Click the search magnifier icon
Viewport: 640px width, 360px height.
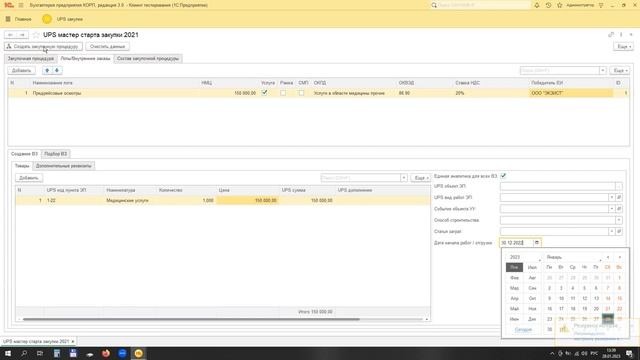434,5
